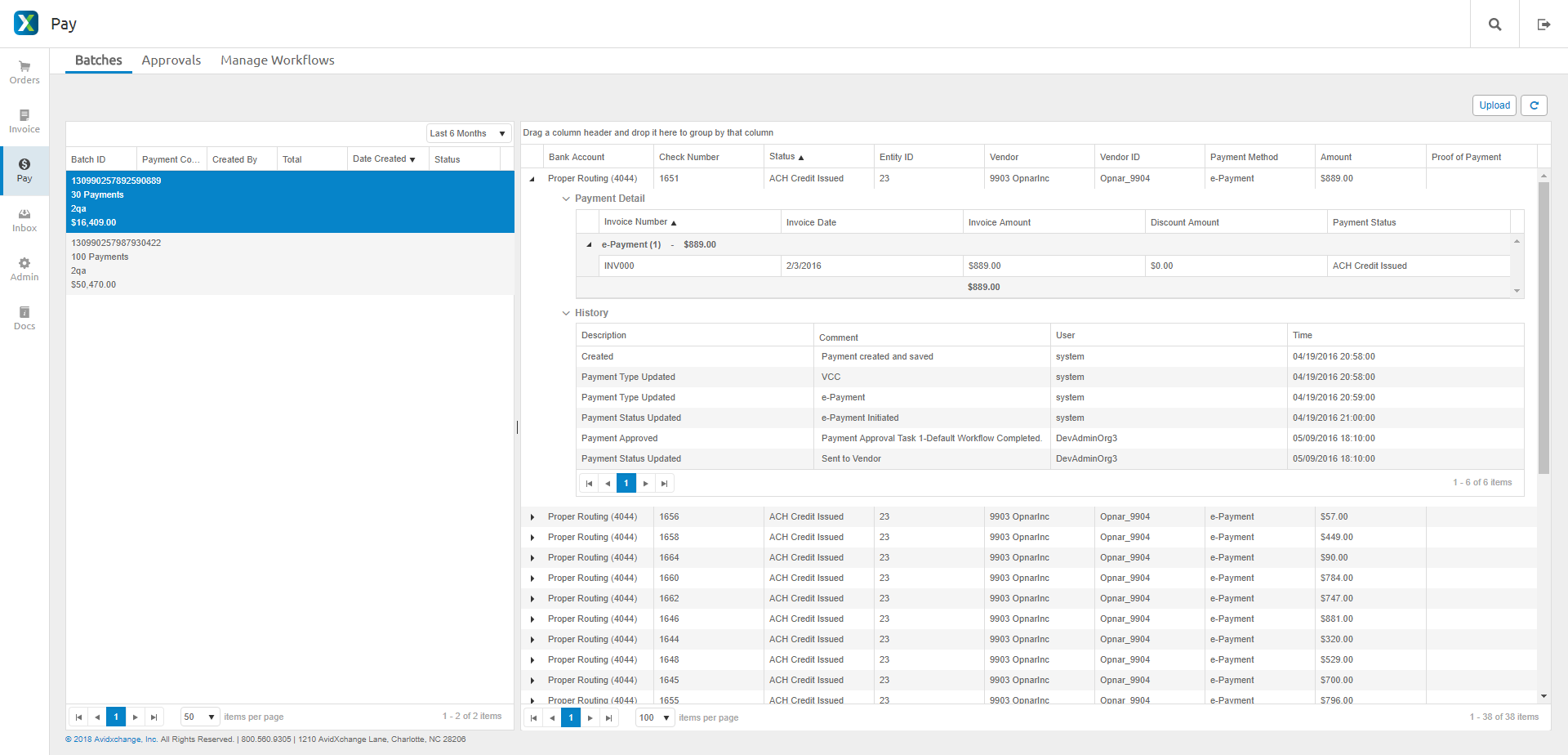
Task: Click the Upload button
Action: (1494, 105)
